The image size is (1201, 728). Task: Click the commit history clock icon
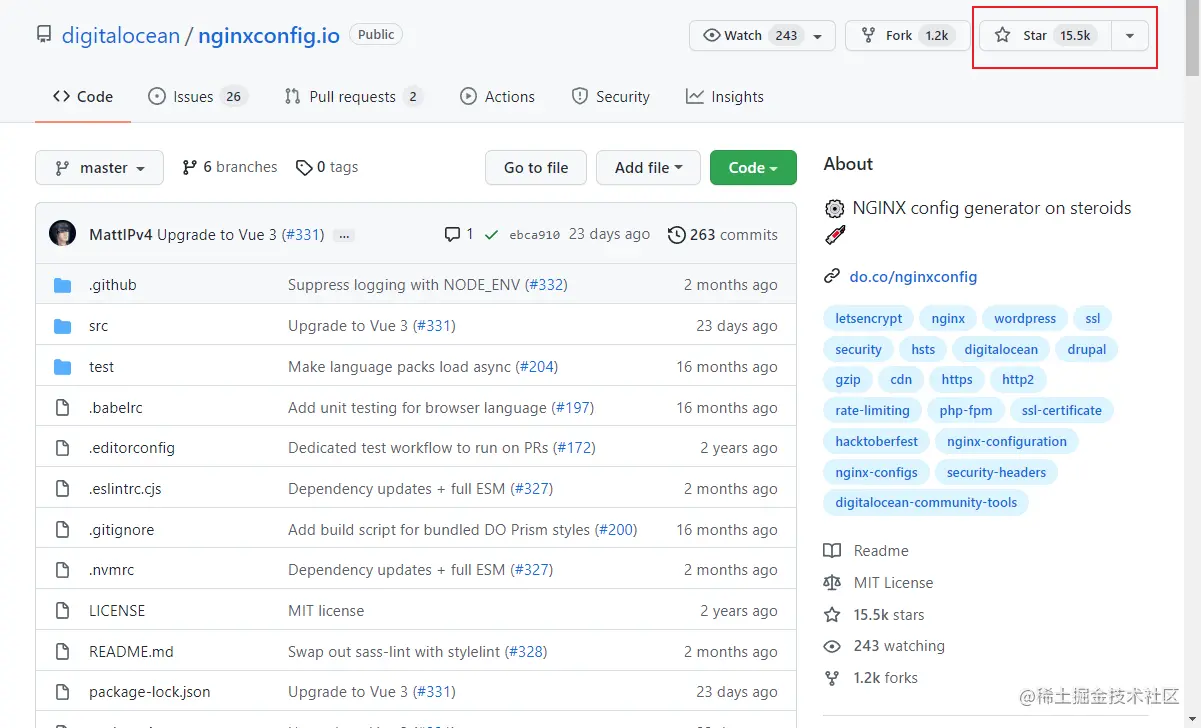click(x=677, y=235)
